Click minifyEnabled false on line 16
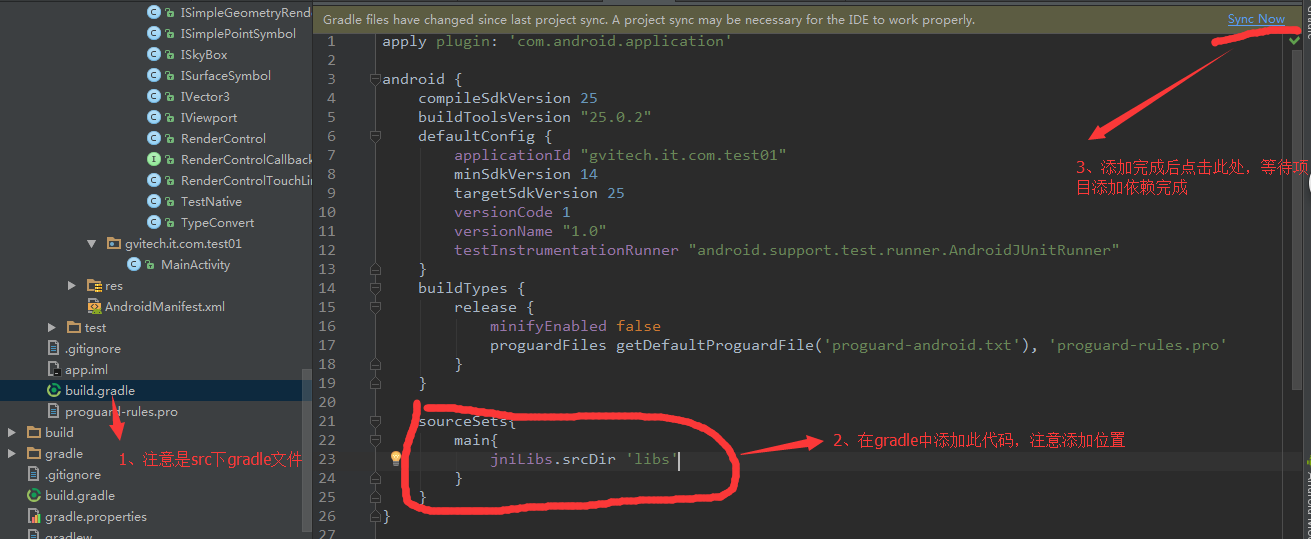 pos(575,326)
